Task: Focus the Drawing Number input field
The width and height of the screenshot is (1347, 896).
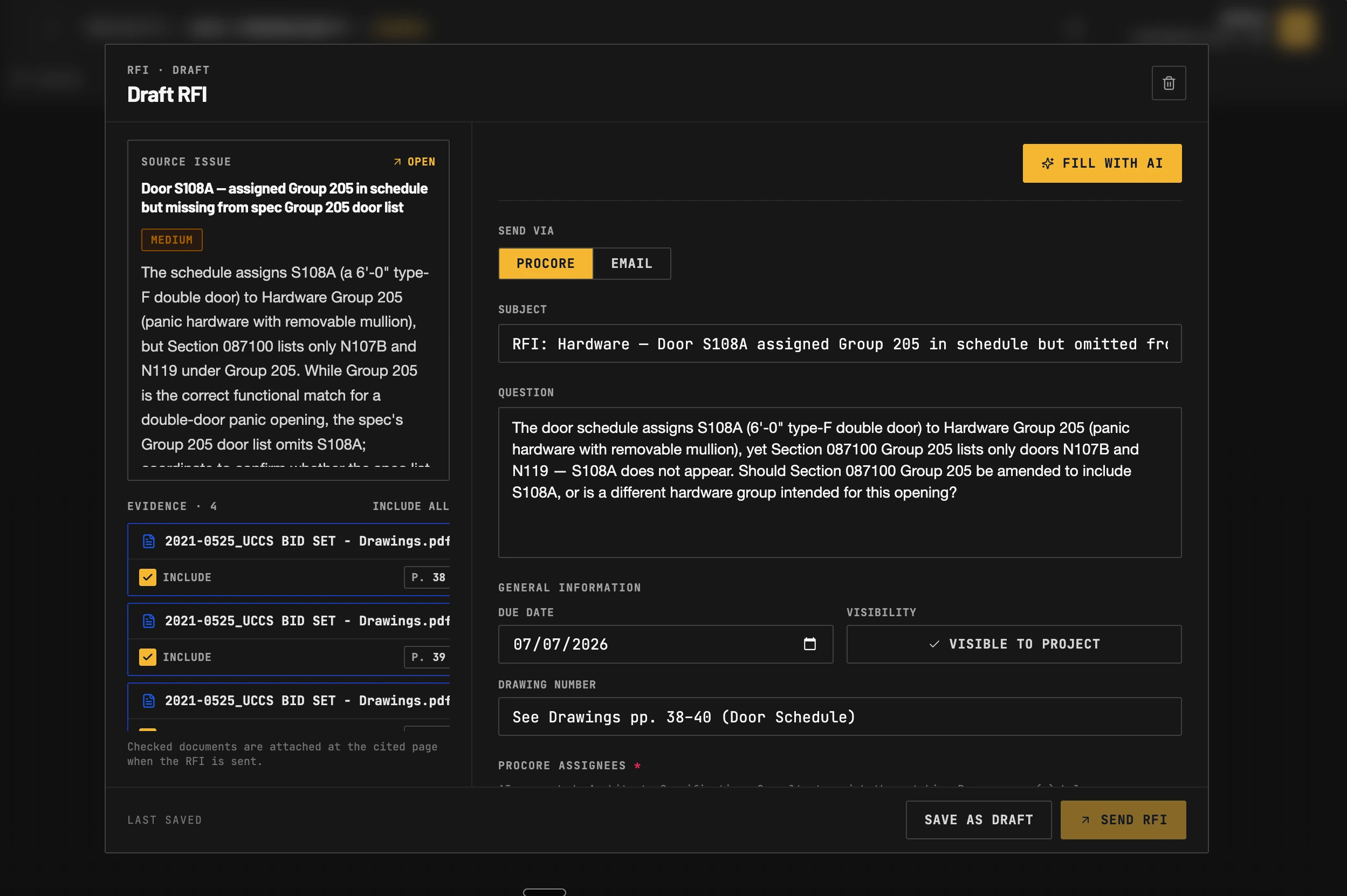Action: (840, 716)
